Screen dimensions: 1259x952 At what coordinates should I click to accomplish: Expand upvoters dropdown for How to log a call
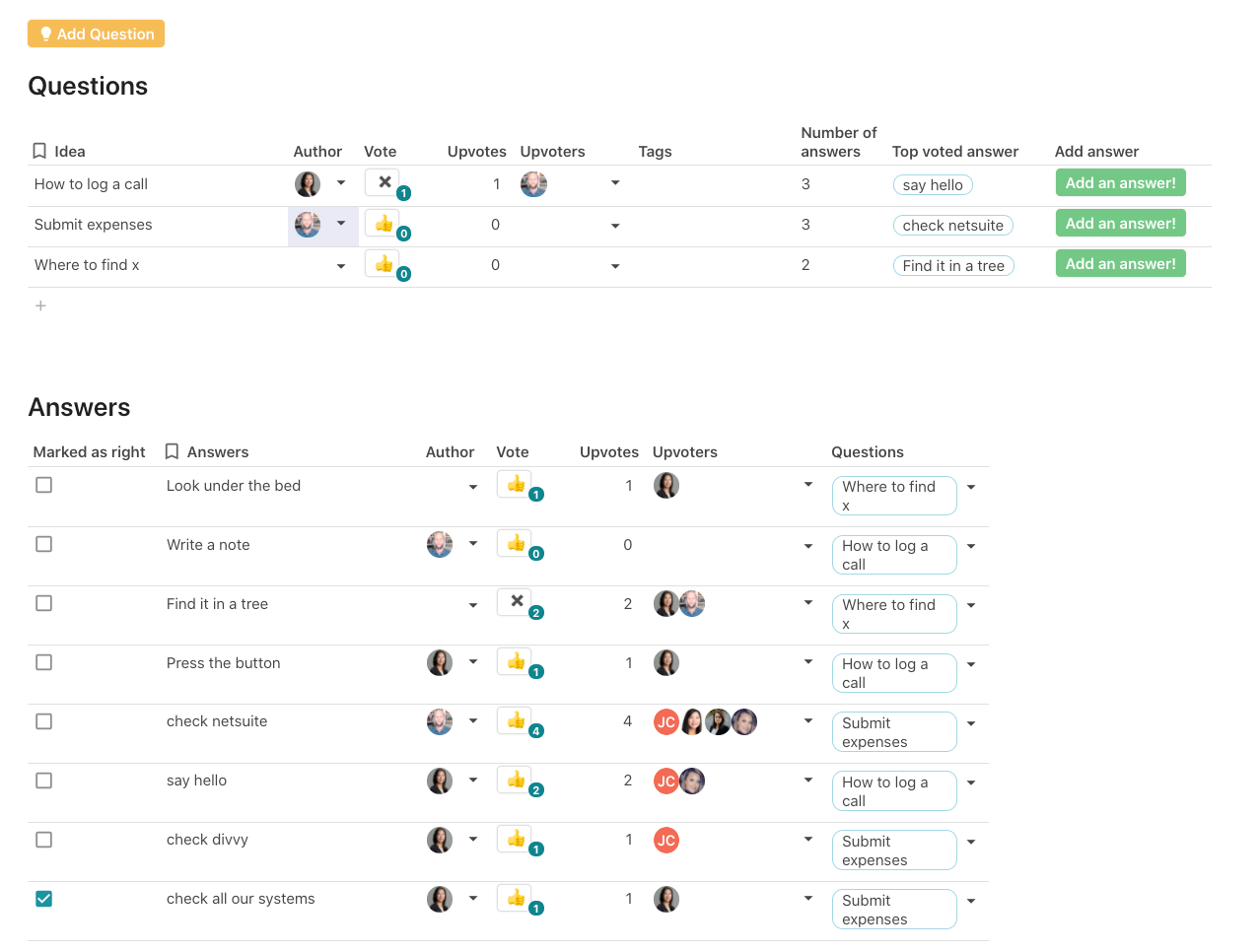point(615,183)
